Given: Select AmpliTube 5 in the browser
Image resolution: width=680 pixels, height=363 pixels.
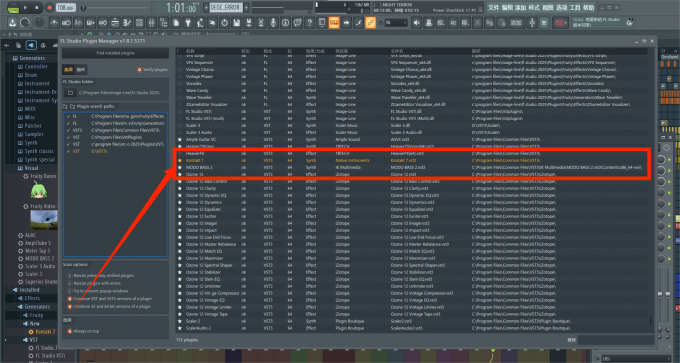Looking at the screenshot, I should click(38, 243).
